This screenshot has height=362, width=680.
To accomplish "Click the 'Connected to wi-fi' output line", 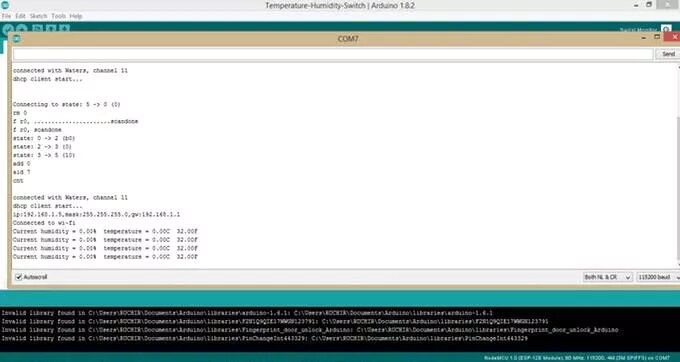I will tap(44, 223).
